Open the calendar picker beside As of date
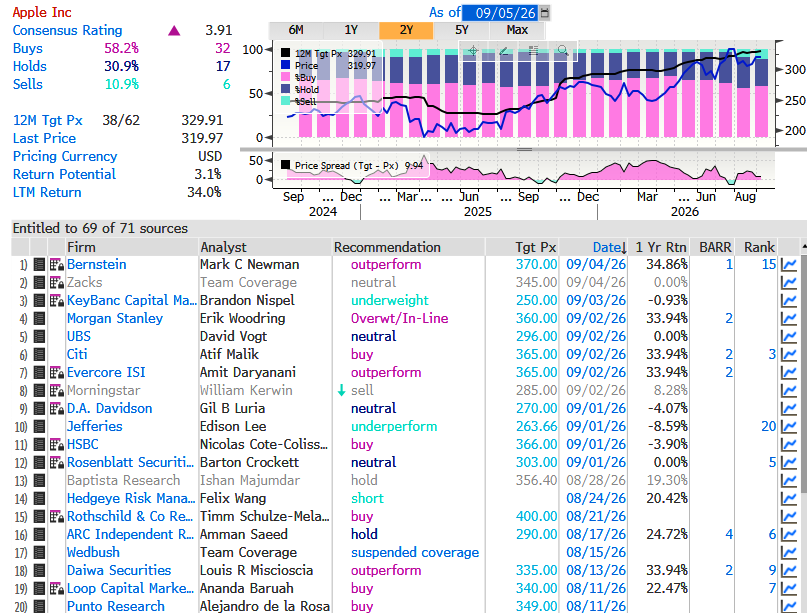The height and width of the screenshot is (613, 807). (545, 12)
